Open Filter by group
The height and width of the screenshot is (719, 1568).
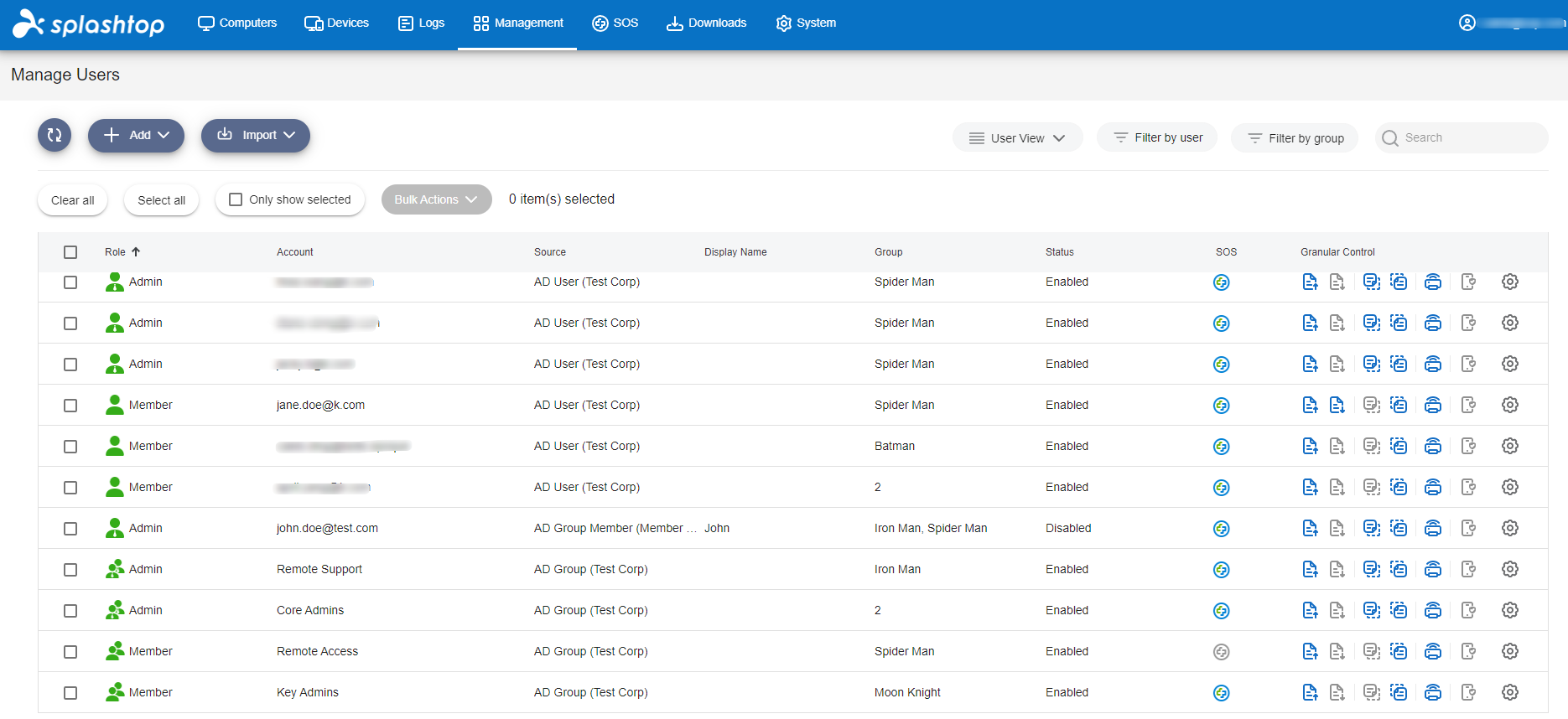1295,138
